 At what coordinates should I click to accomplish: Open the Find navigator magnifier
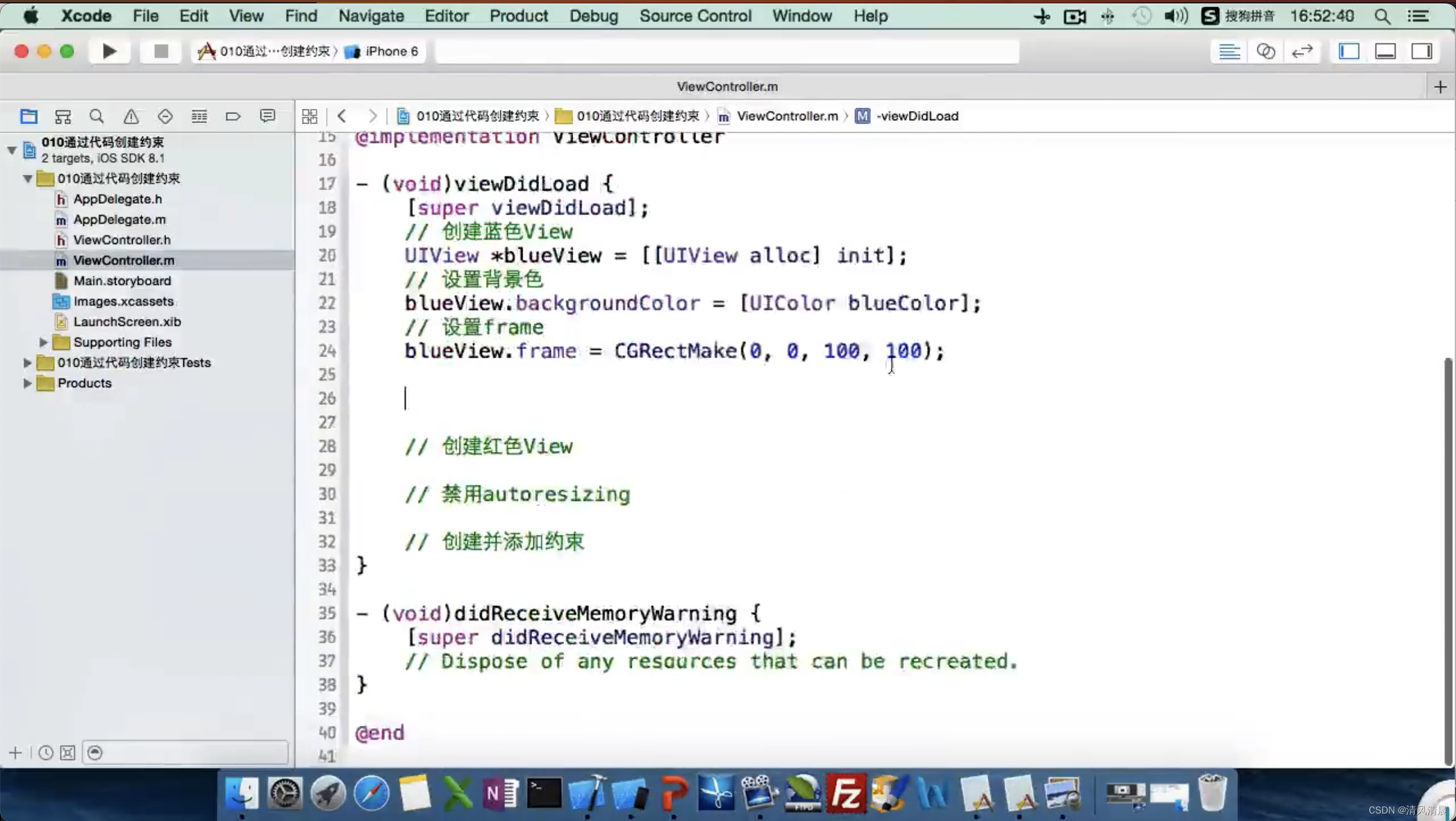(x=97, y=117)
